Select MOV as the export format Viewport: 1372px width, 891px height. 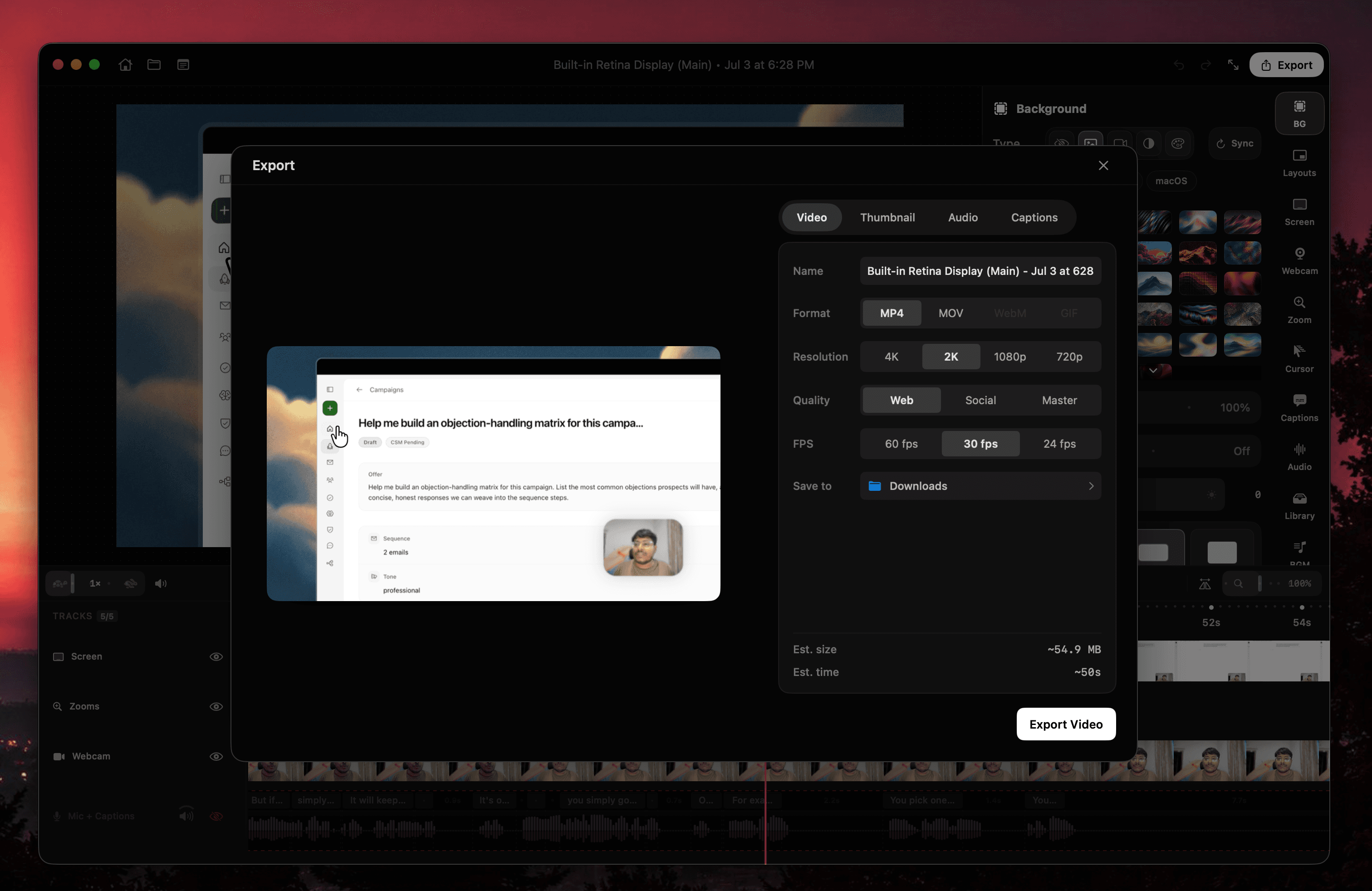point(951,313)
